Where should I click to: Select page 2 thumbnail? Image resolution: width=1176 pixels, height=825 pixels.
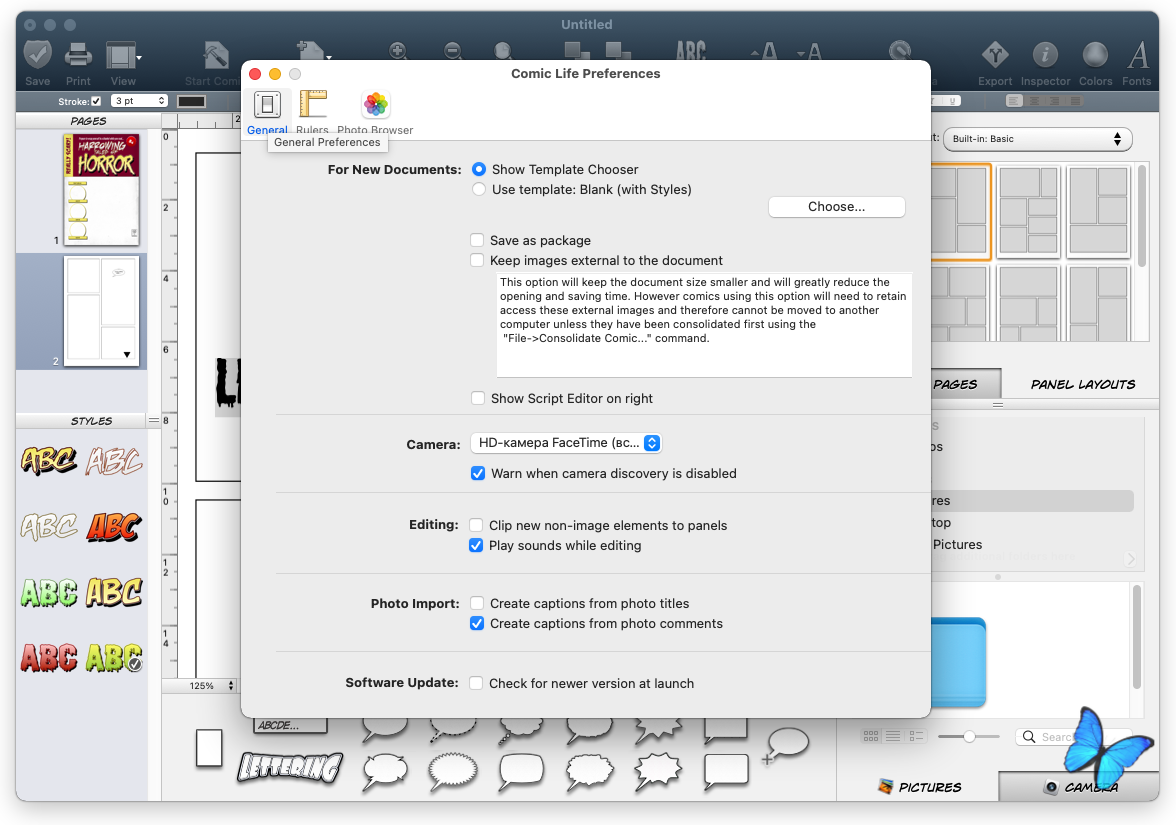[101, 311]
